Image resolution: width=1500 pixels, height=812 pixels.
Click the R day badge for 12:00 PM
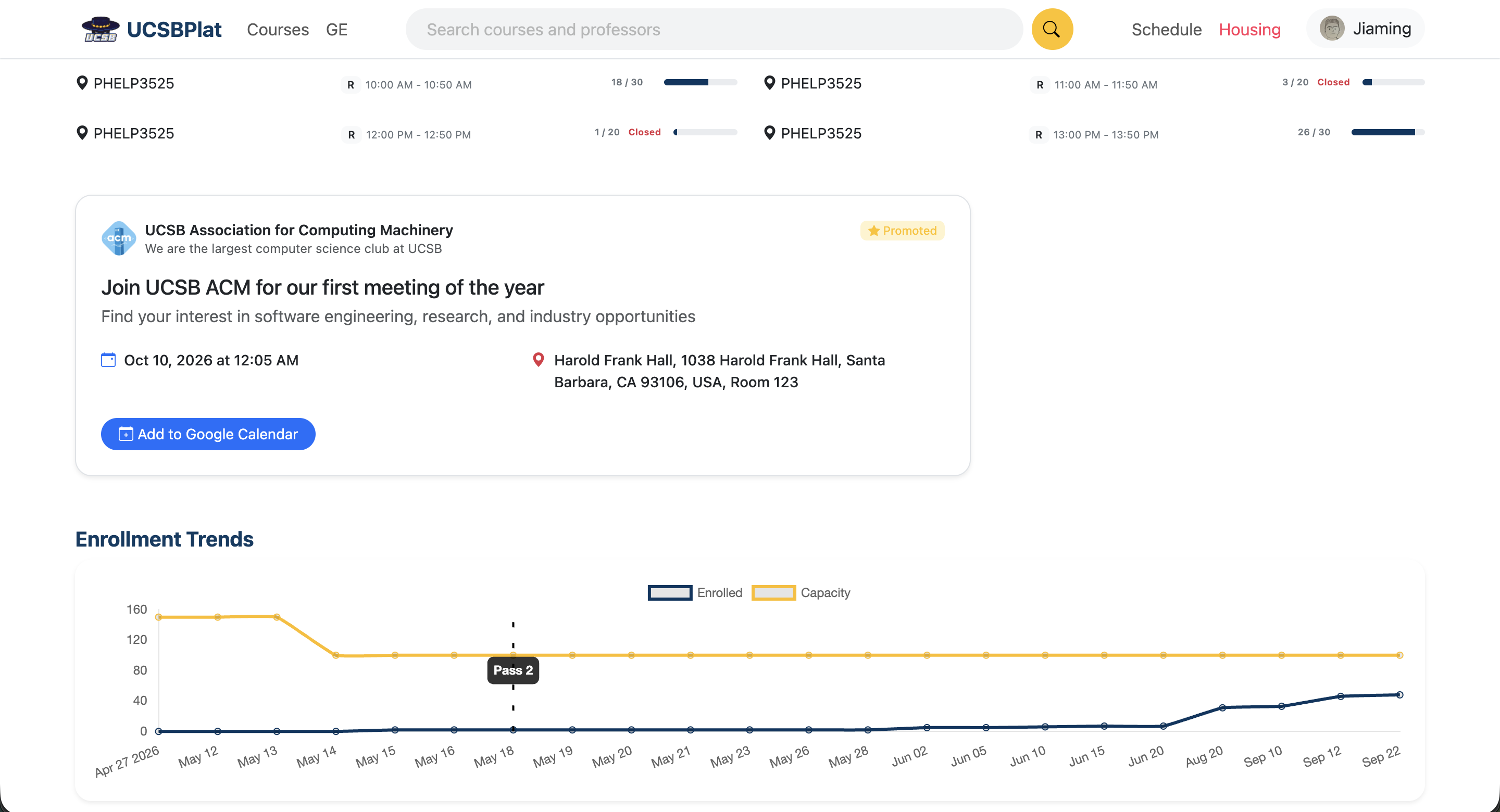click(351, 135)
